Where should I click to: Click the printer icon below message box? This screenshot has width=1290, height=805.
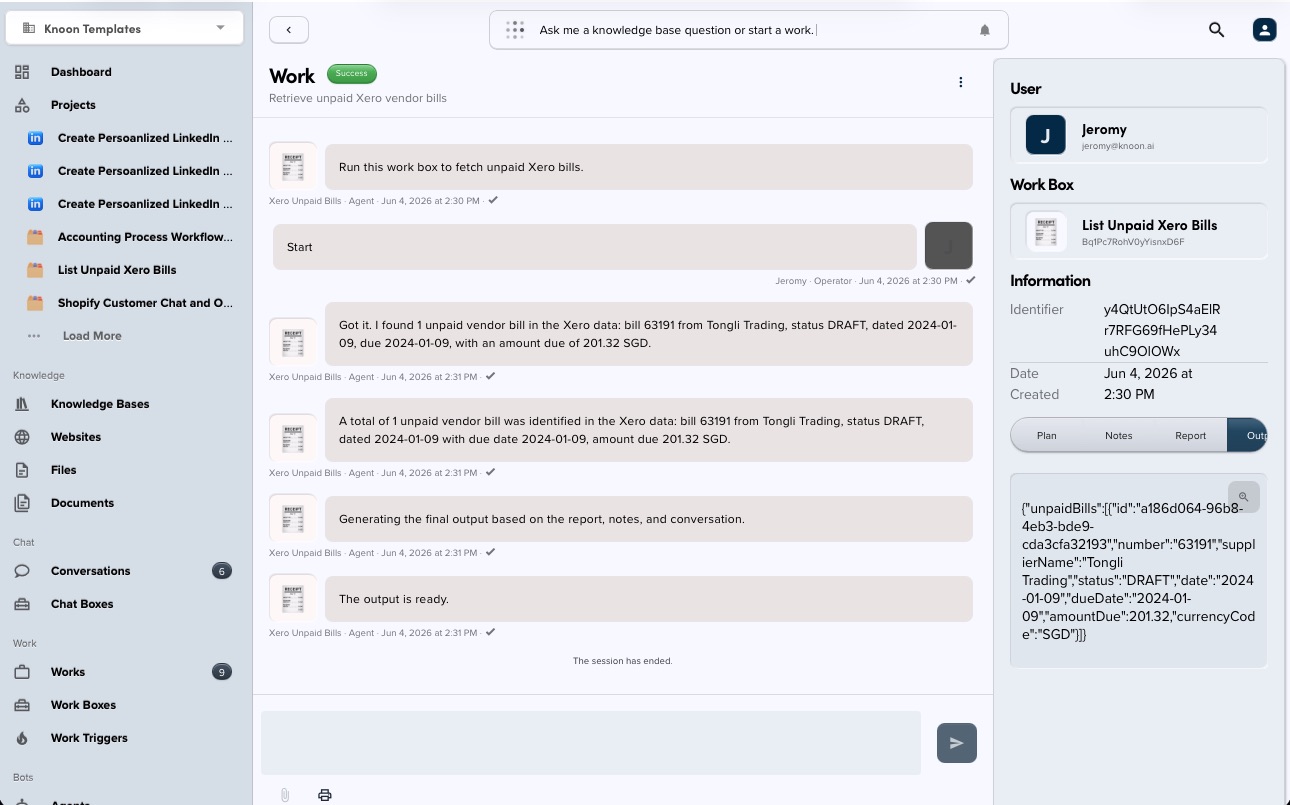[325, 795]
